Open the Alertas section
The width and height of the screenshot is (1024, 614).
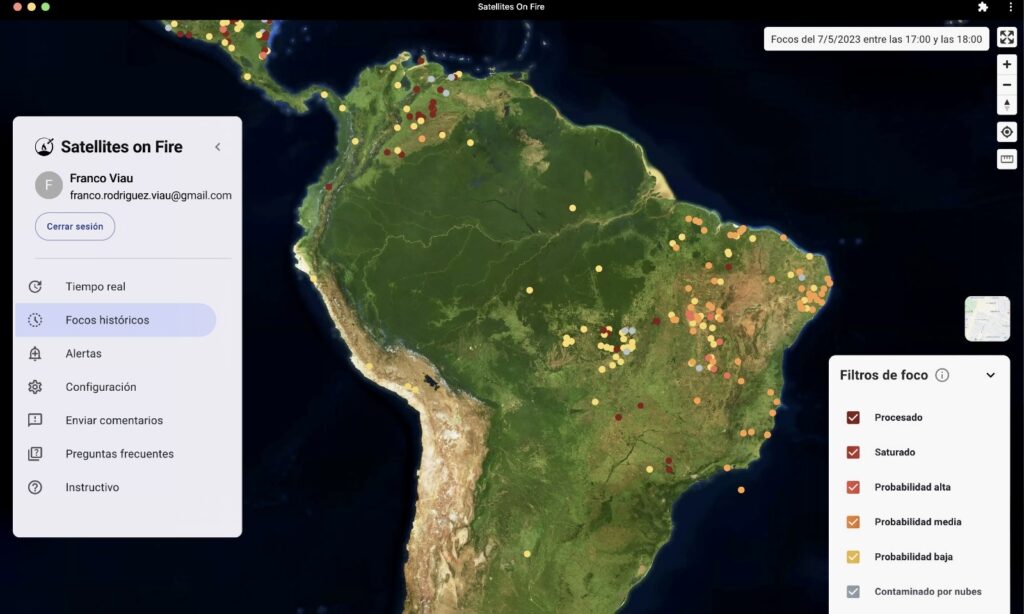point(83,354)
